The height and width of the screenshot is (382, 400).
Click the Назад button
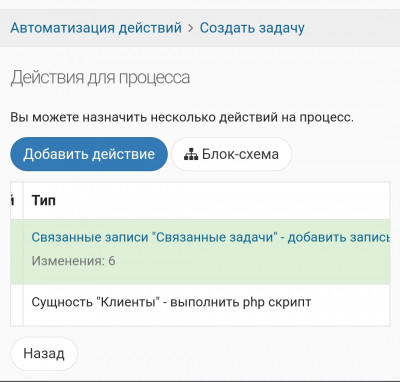point(44,353)
